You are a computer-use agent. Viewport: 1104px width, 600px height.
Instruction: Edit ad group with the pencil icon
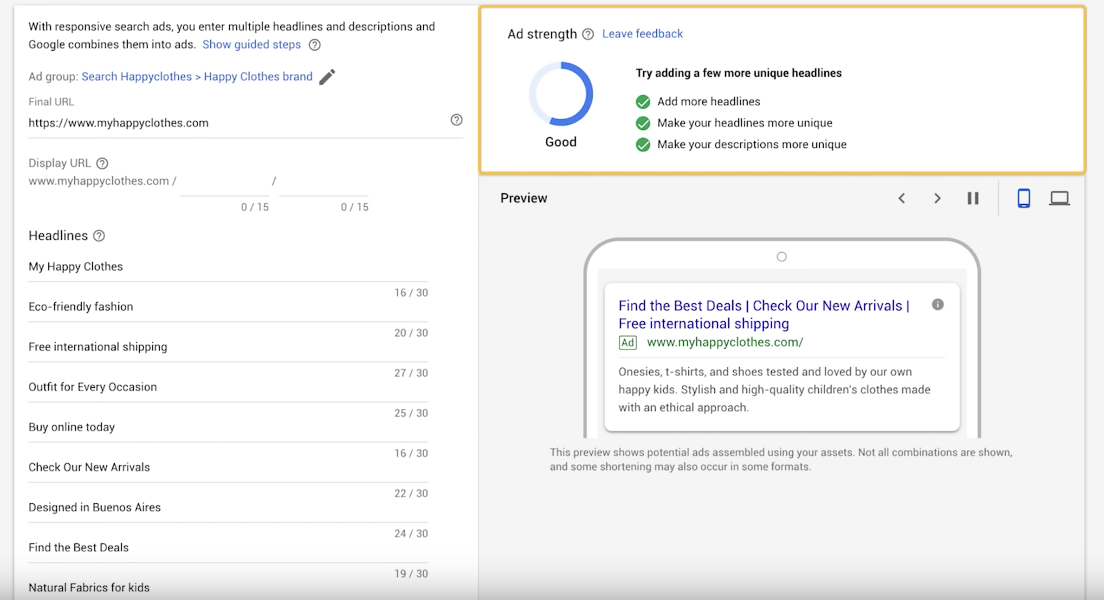coord(327,77)
